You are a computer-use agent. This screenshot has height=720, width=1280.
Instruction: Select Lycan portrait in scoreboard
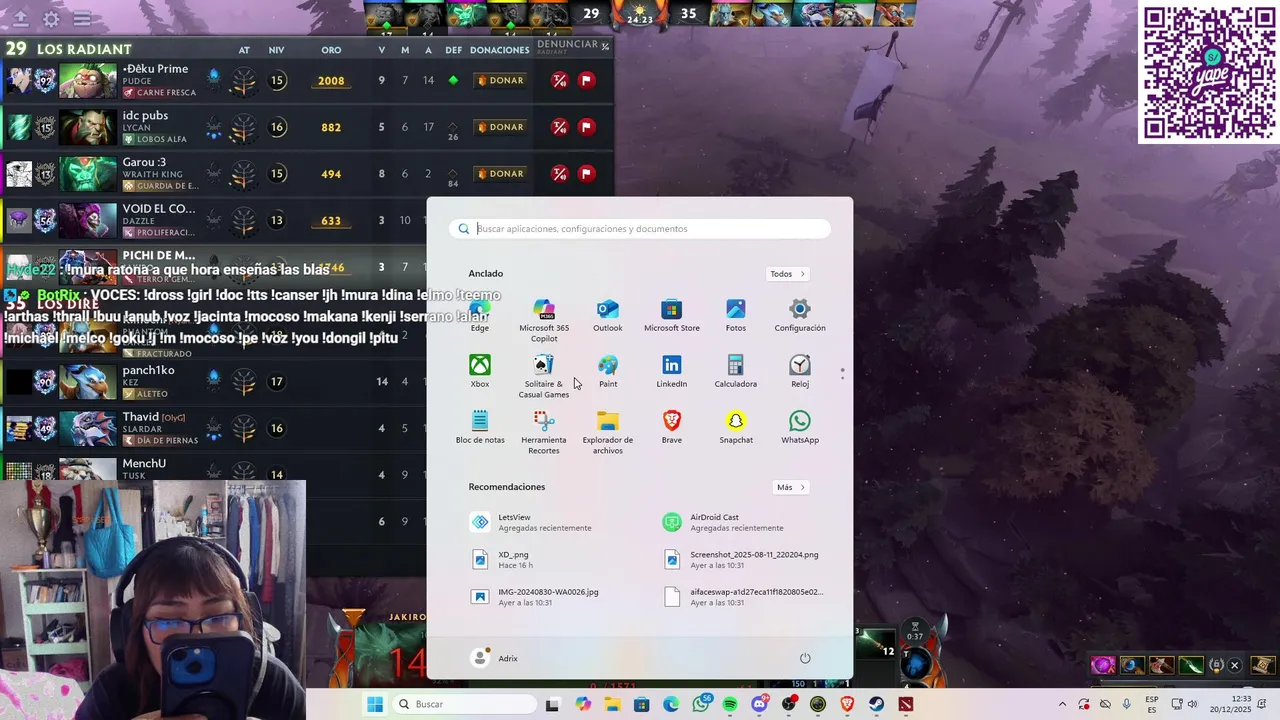tap(88, 127)
